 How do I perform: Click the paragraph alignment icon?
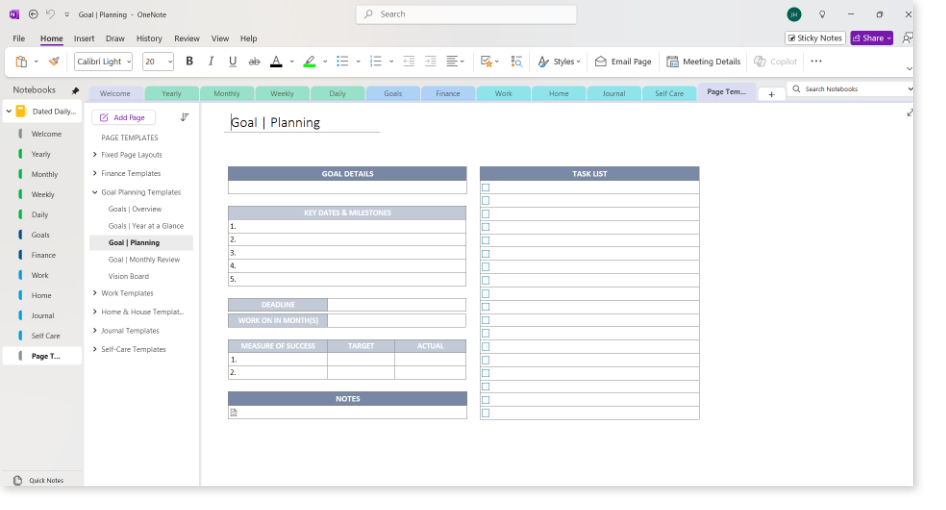[452, 61]
